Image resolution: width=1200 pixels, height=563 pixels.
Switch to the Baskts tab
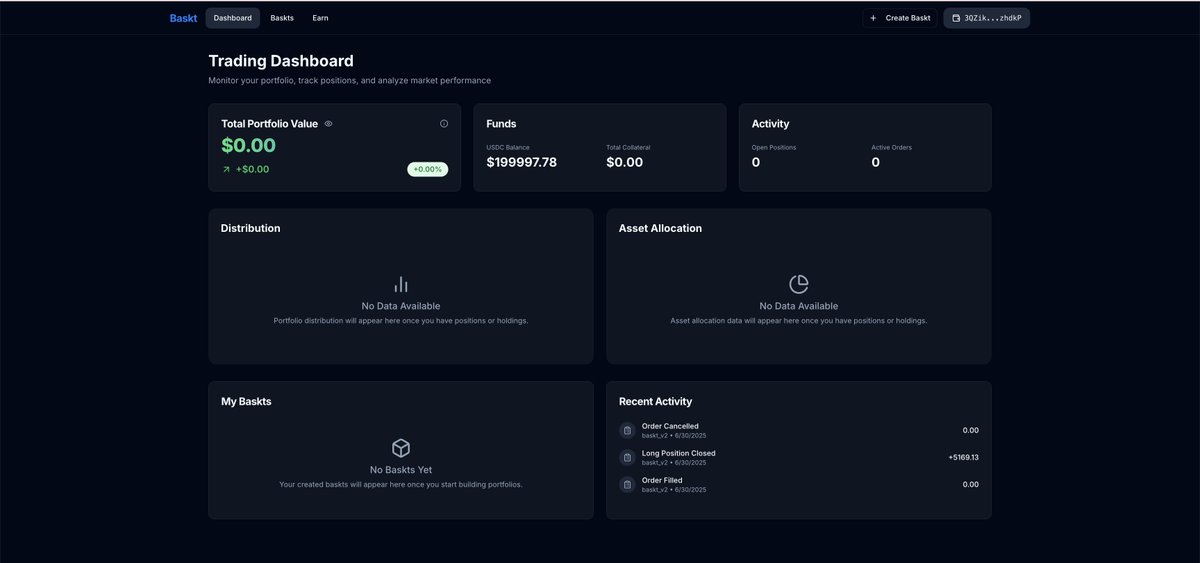(x=282, y=18)
